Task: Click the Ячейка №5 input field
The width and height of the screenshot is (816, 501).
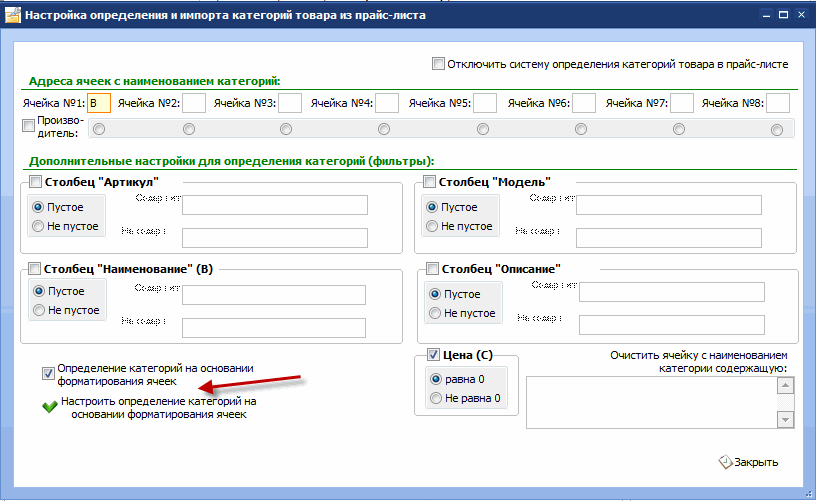Action: coord(485,103)
